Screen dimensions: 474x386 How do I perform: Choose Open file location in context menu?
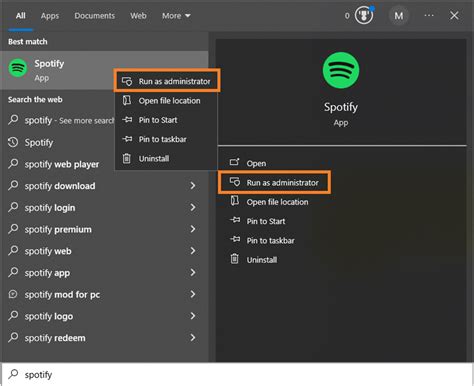click(166, 101)
